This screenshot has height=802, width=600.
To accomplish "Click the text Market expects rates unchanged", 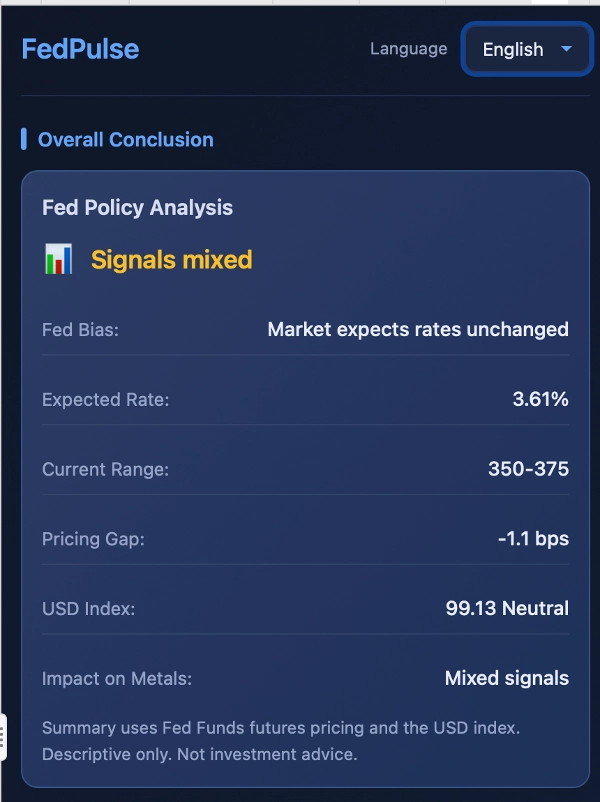I will 417,329.
